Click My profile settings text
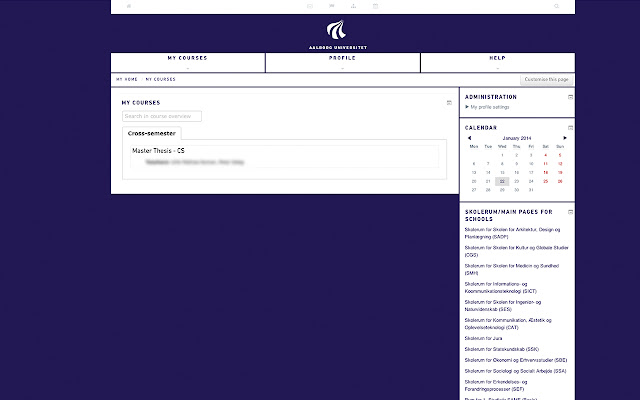The width and height of the screenshot is (640, 400). pos(490,107)
